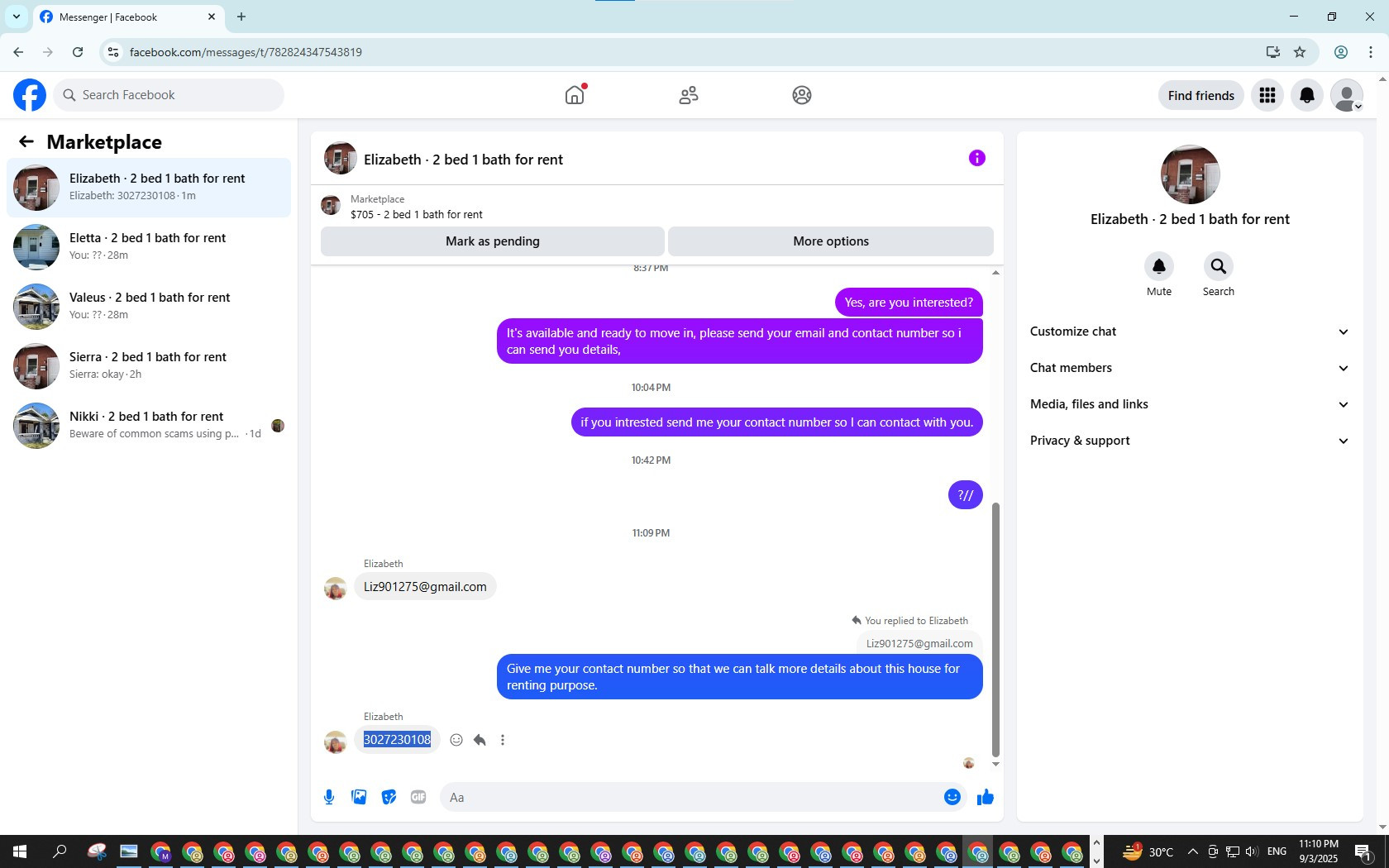The height and width of the screenshot is (868, 1389).
Task: Select the Messenger | Facebook tab
Action: click(128, 17)
